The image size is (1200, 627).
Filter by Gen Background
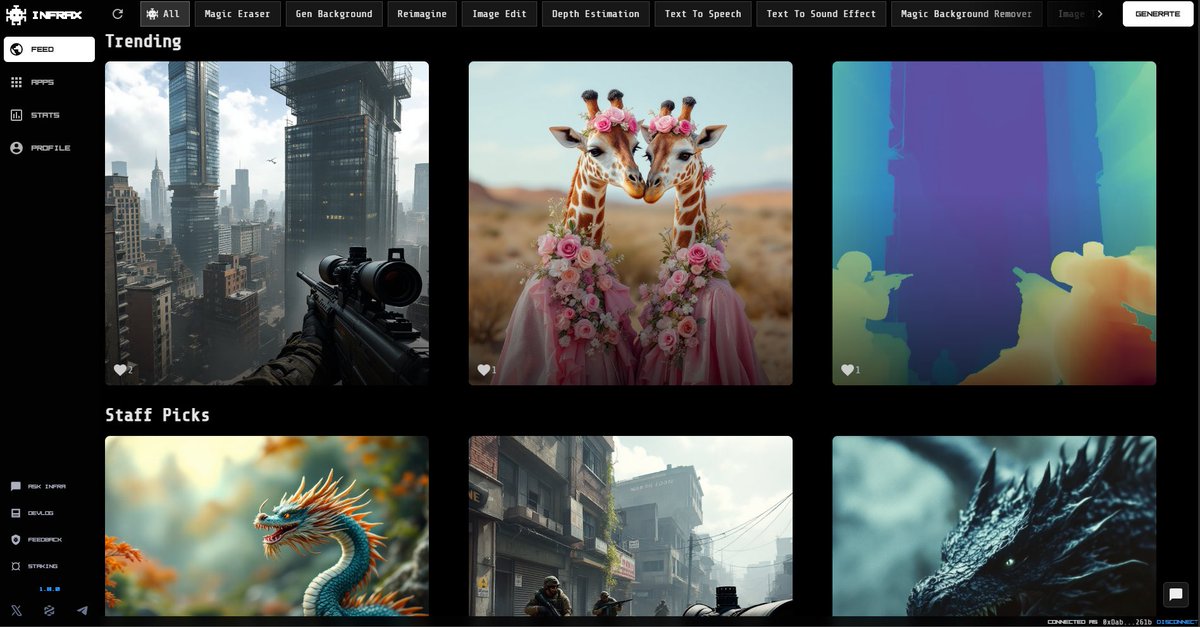tap(334, 14)
